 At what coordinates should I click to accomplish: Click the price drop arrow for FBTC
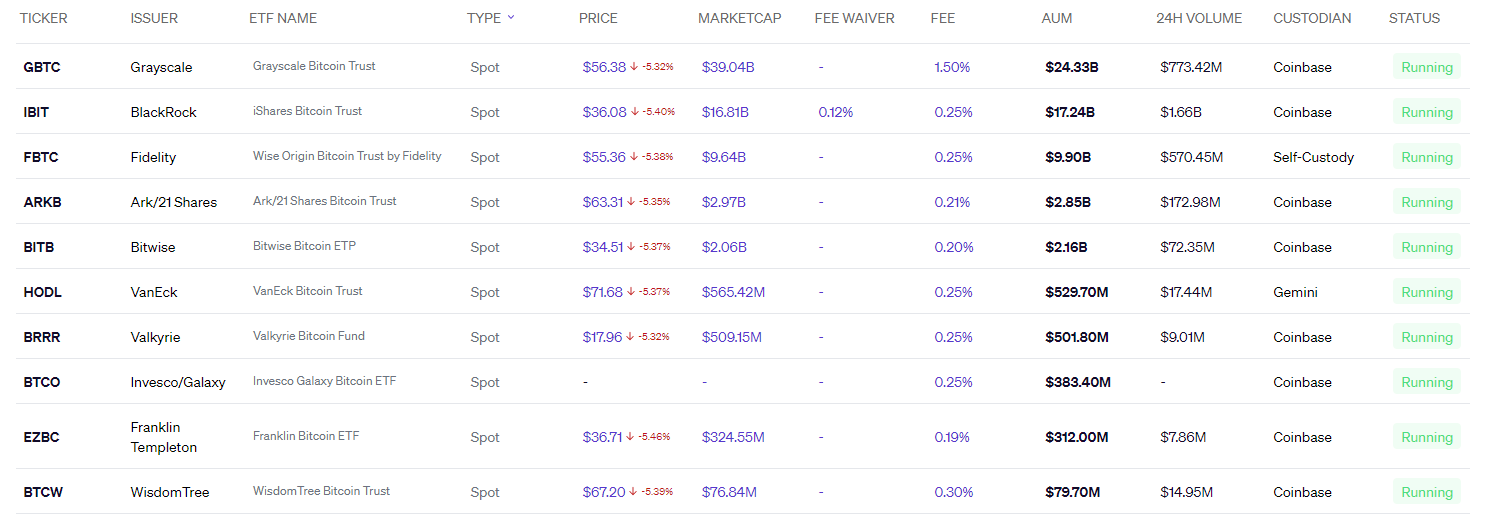tap(634, 157)
